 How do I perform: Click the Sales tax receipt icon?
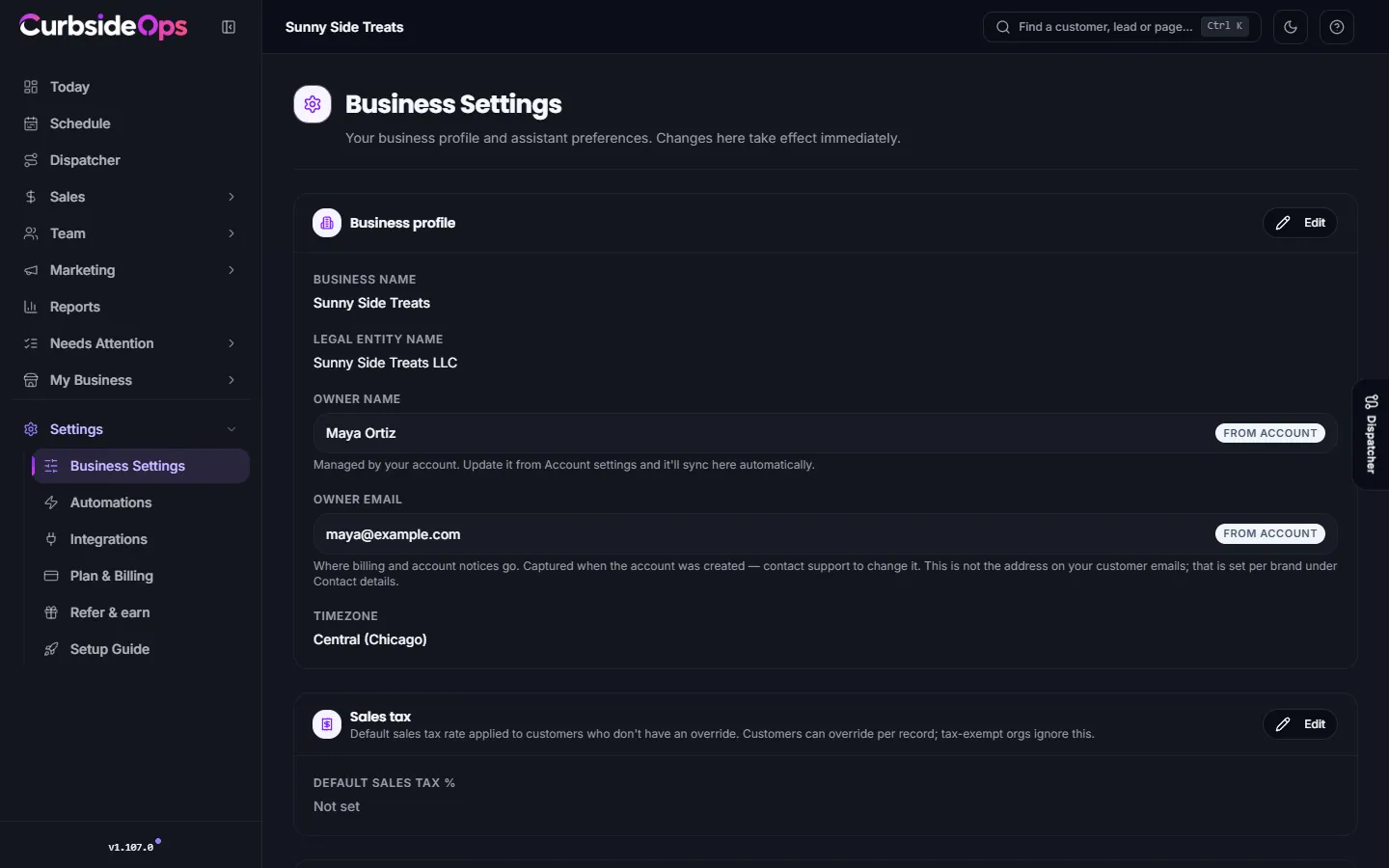pos(327,724)
